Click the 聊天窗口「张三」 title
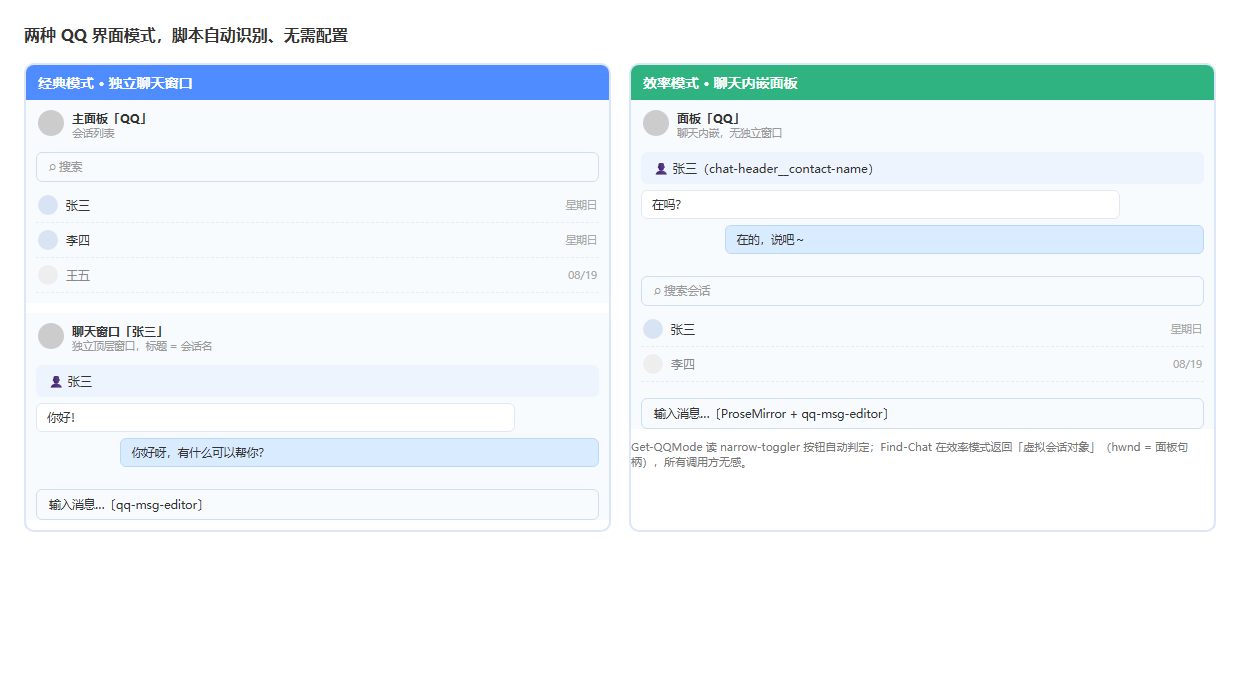 coord(118,331)
